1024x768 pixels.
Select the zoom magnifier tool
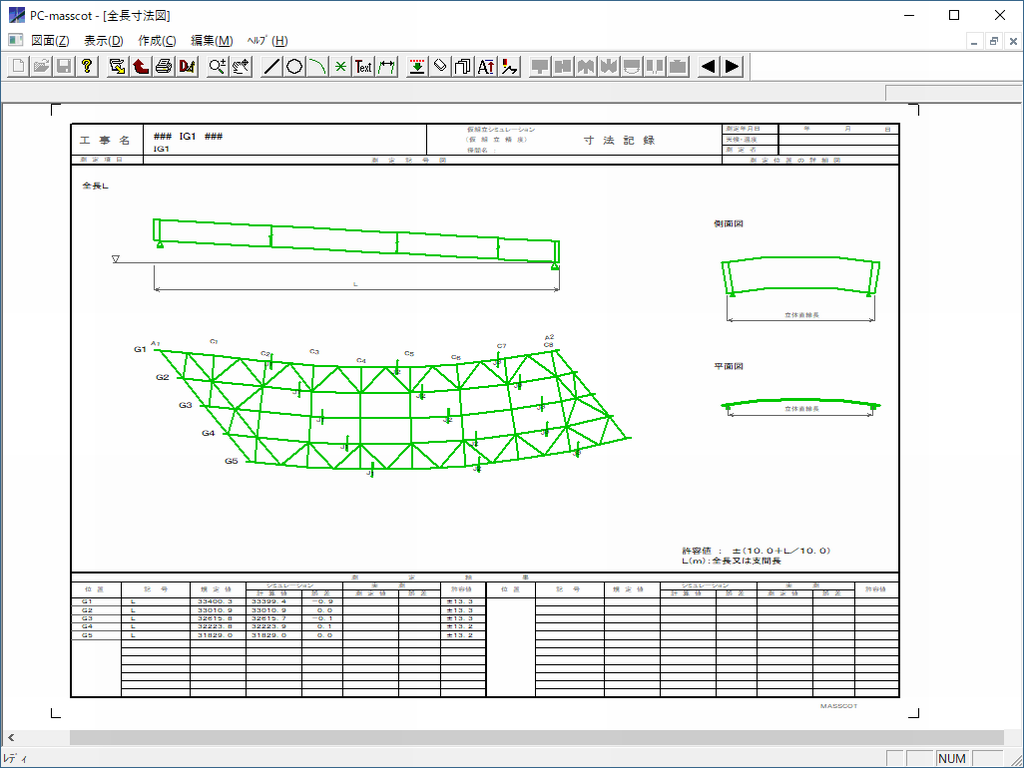click(x=216, y=67)
